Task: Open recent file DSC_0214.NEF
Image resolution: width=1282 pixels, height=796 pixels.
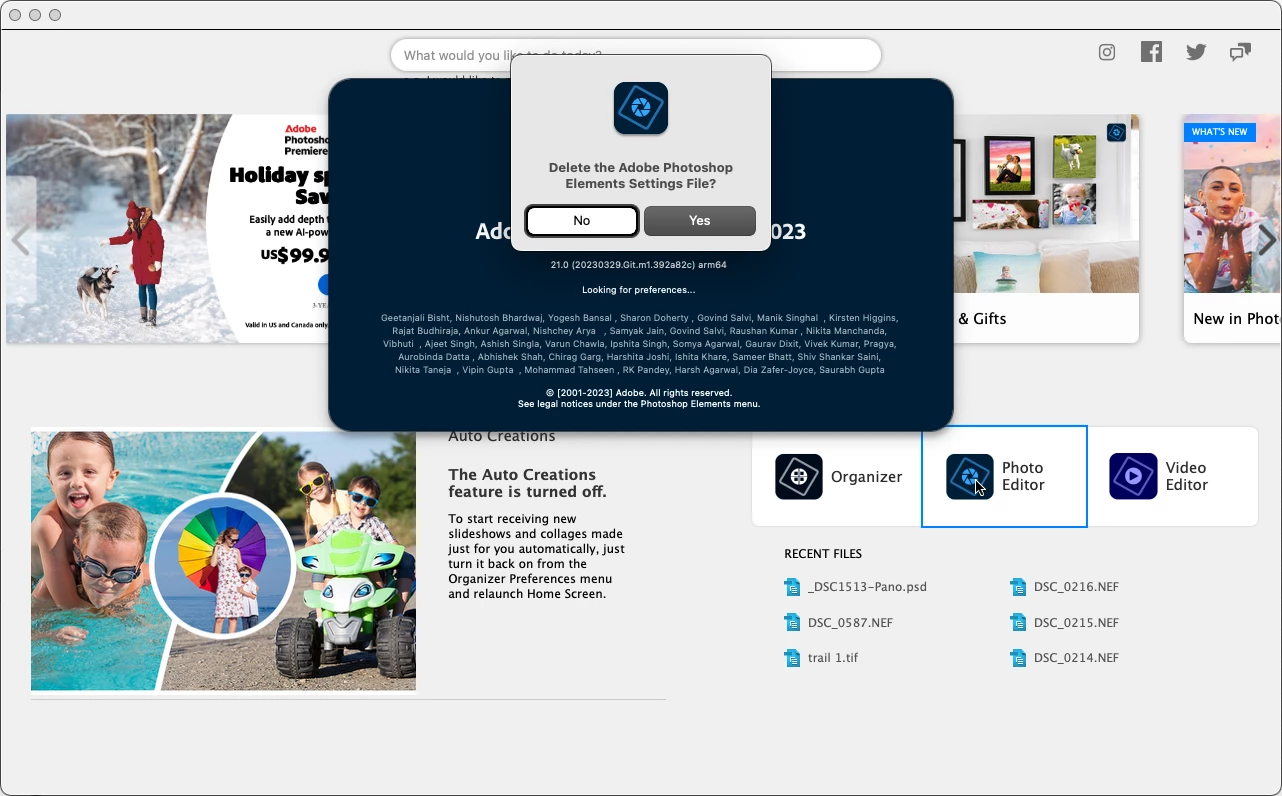Action: [x=1076, y=658]
